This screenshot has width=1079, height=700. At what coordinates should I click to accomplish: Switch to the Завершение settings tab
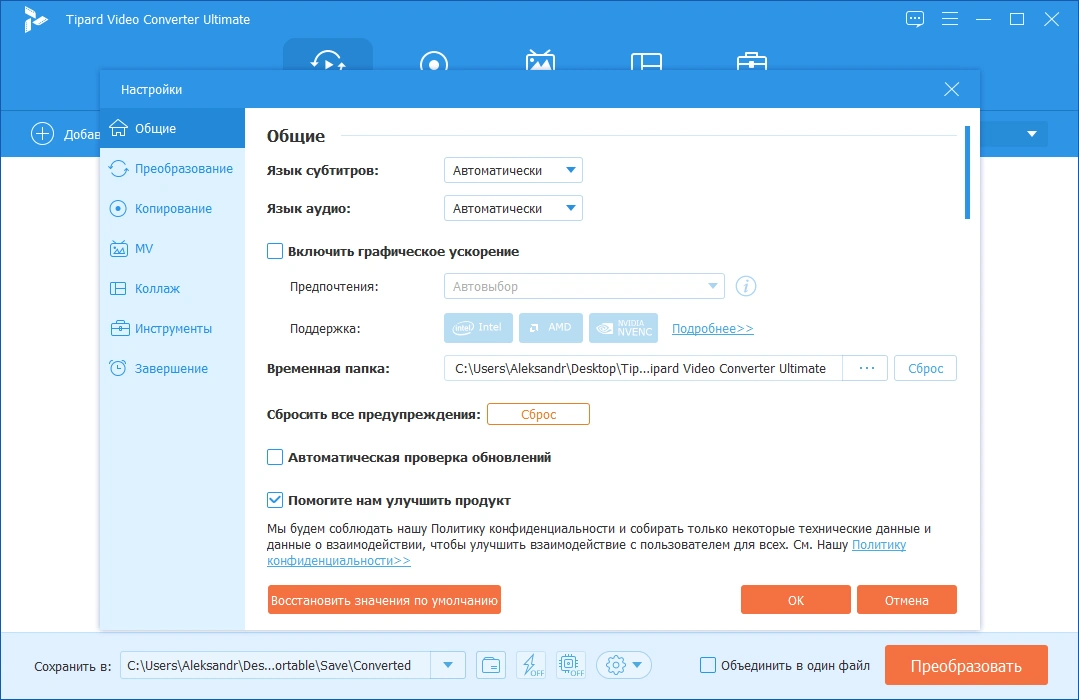[x=172, y=368]
